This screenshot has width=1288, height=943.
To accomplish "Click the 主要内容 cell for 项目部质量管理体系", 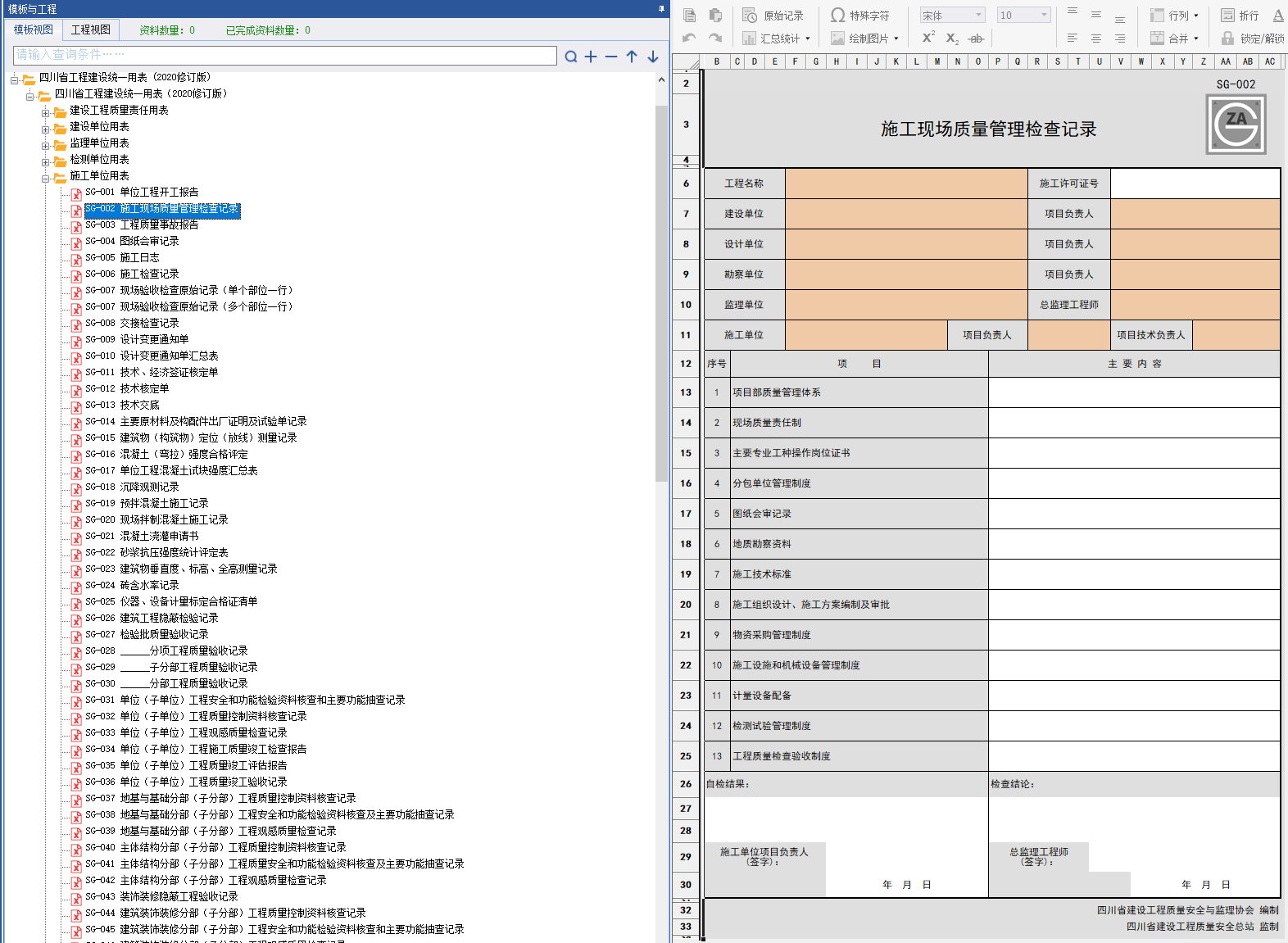I will [1134, 392].
